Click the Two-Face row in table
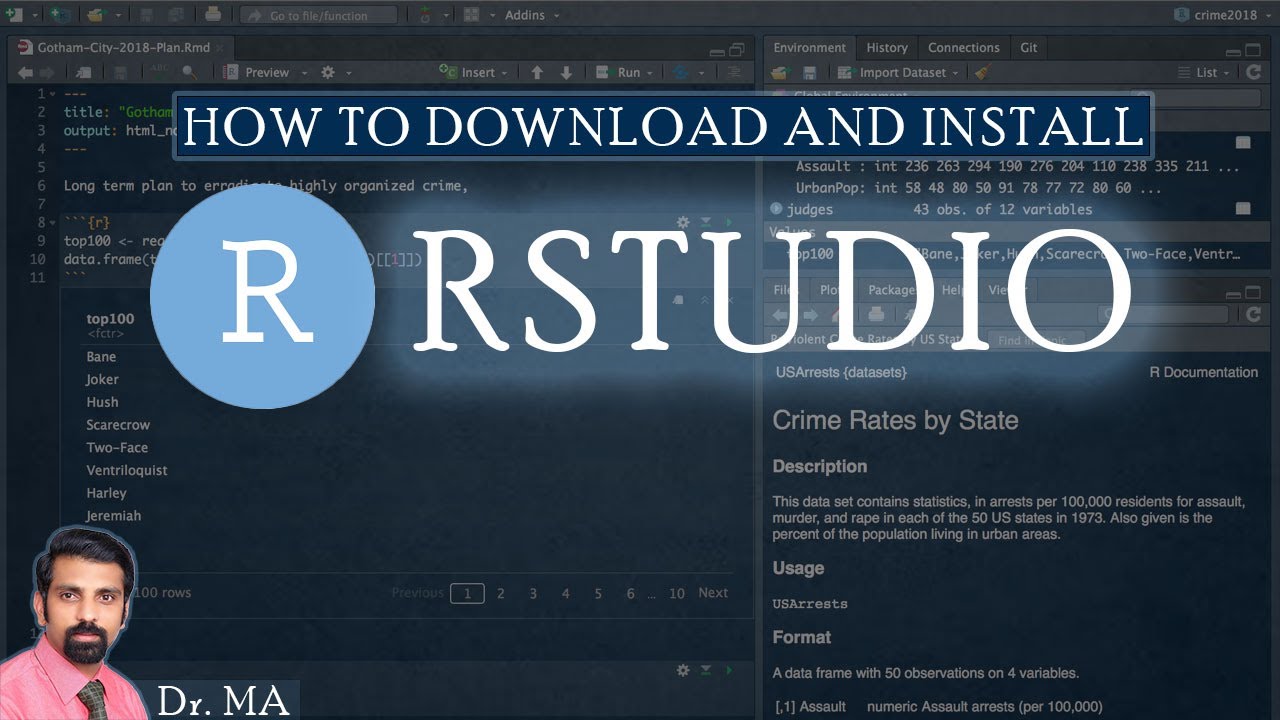 (117, 448)
